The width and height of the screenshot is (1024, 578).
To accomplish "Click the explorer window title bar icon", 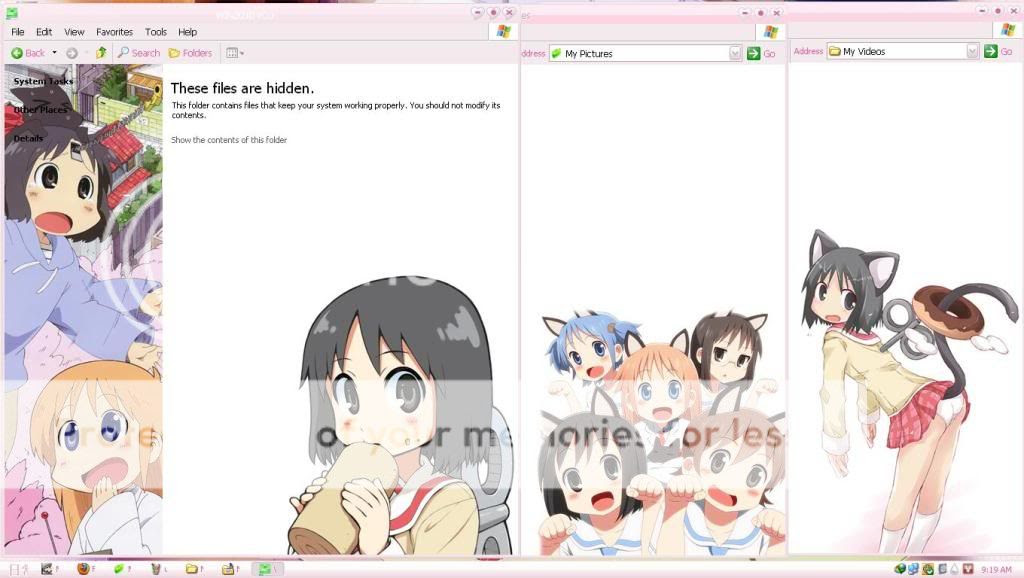I will point(12,13).
